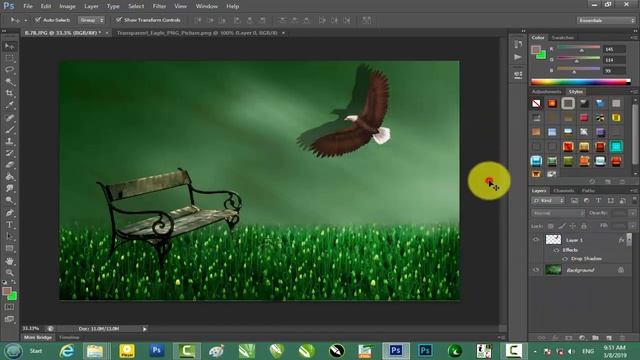Switch to the Adjustments tab

tap(547, 91)
